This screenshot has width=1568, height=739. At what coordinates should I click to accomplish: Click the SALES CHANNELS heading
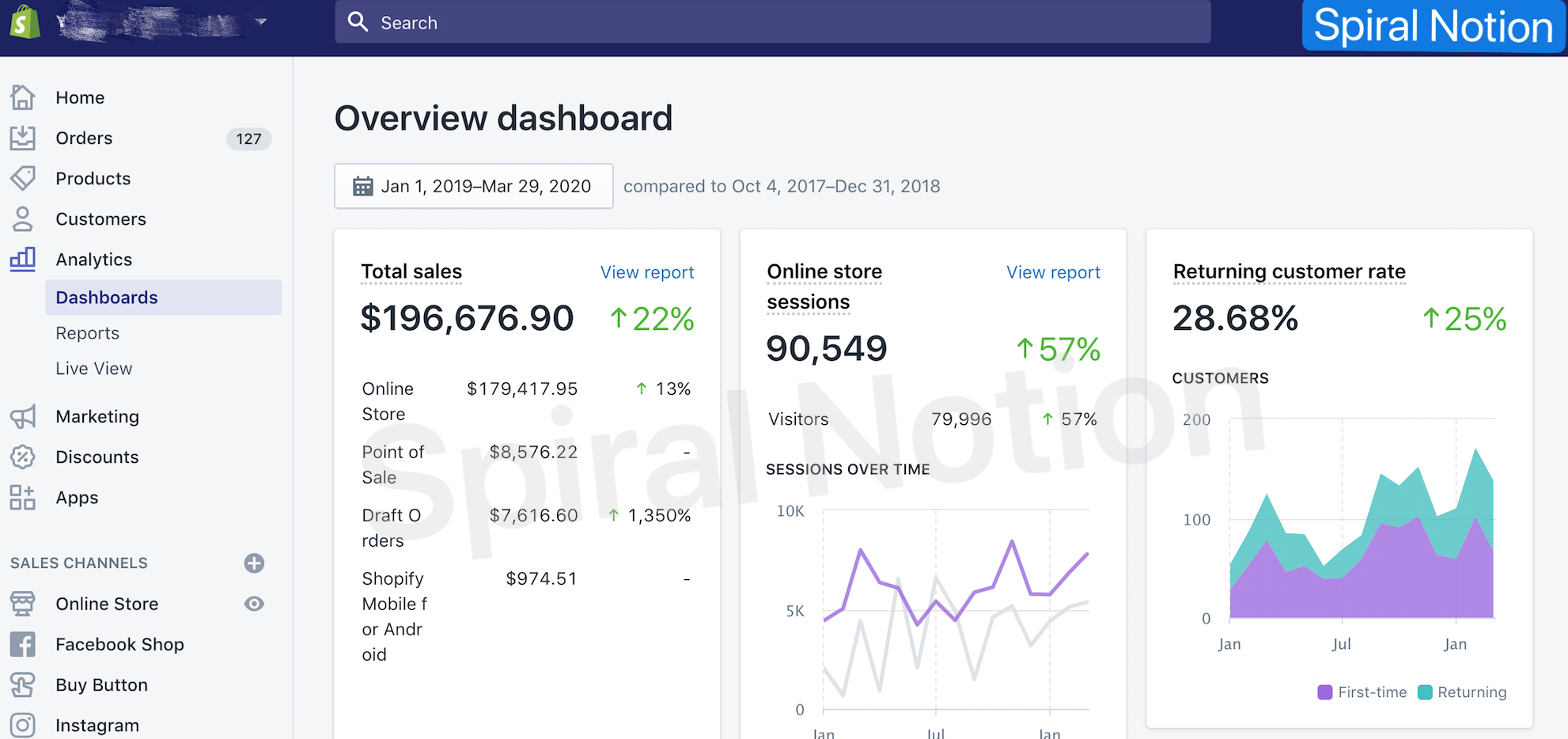click(x=79, y=563)
